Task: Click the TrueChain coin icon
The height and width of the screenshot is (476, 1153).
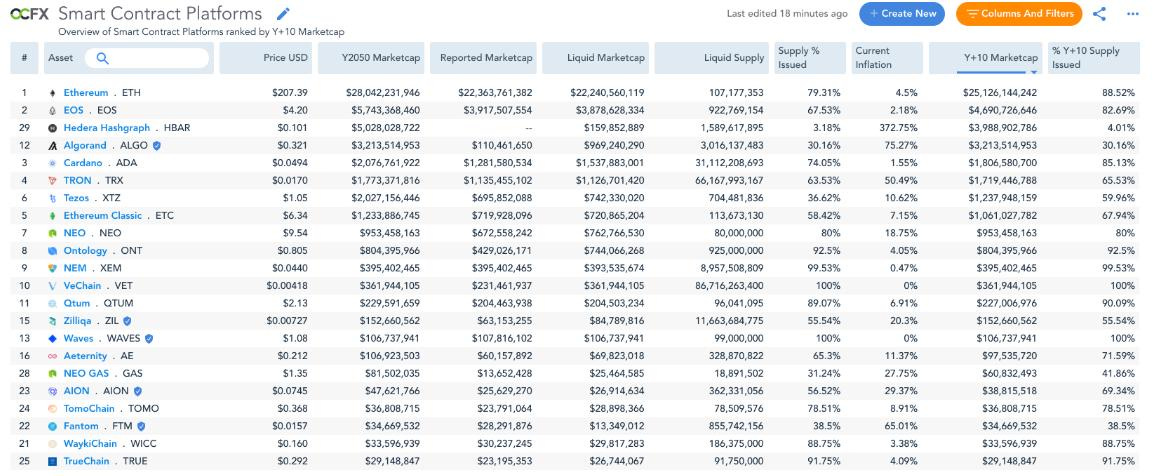Action: [x=52, y=461]
